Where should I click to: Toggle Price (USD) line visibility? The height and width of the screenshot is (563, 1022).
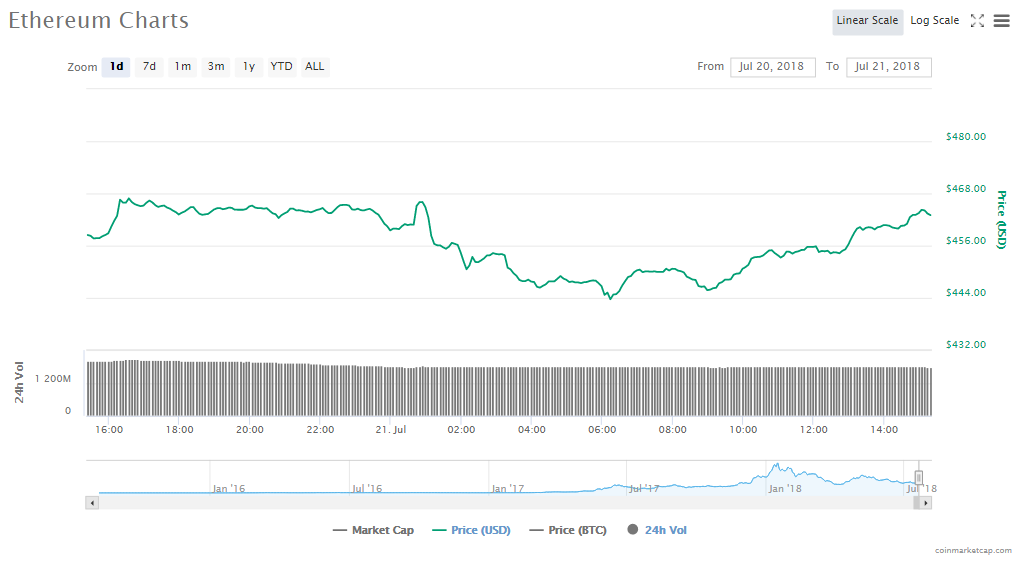(x=471, y=530)
